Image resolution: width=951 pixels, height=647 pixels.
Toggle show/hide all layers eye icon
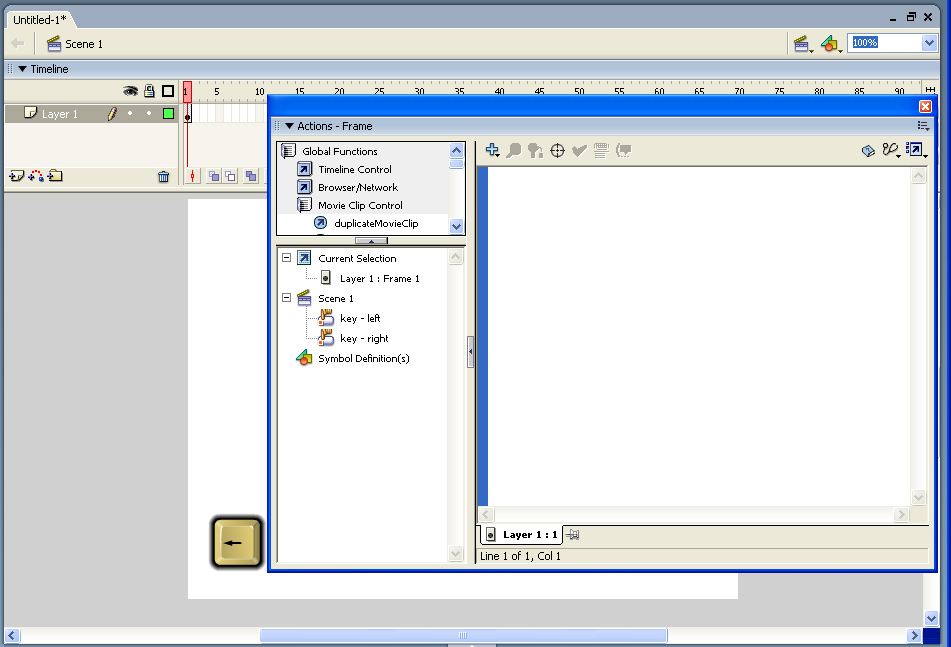tap(130, 91)
